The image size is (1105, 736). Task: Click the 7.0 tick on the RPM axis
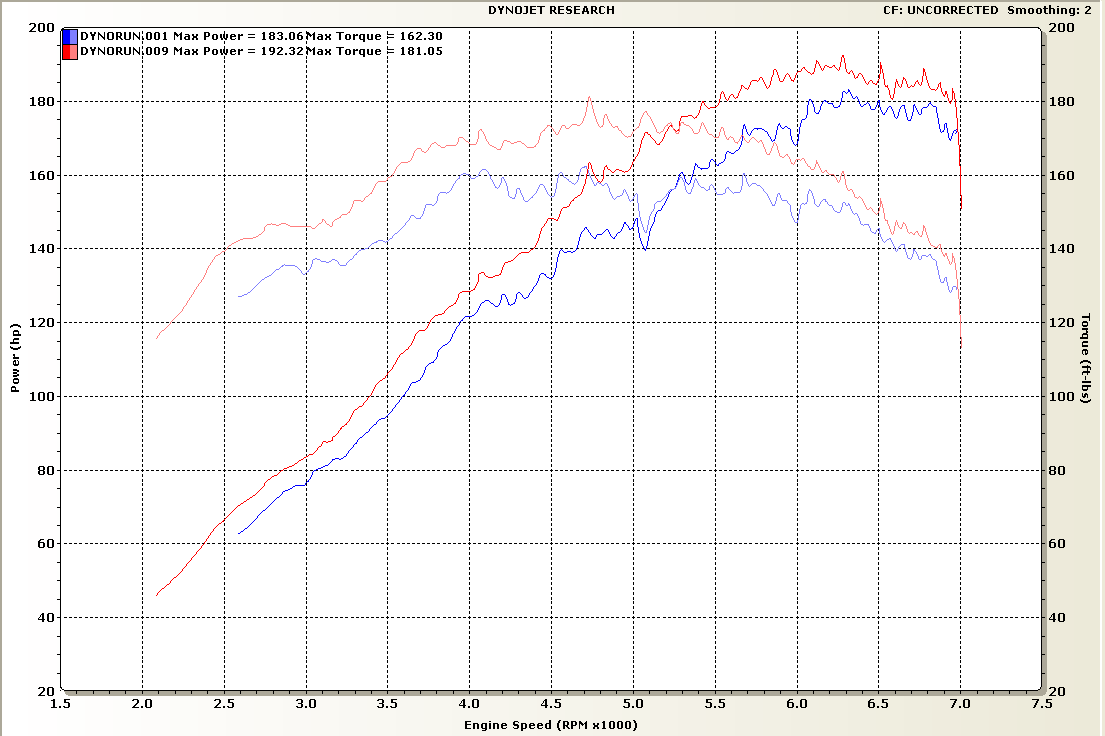point(960,703)
